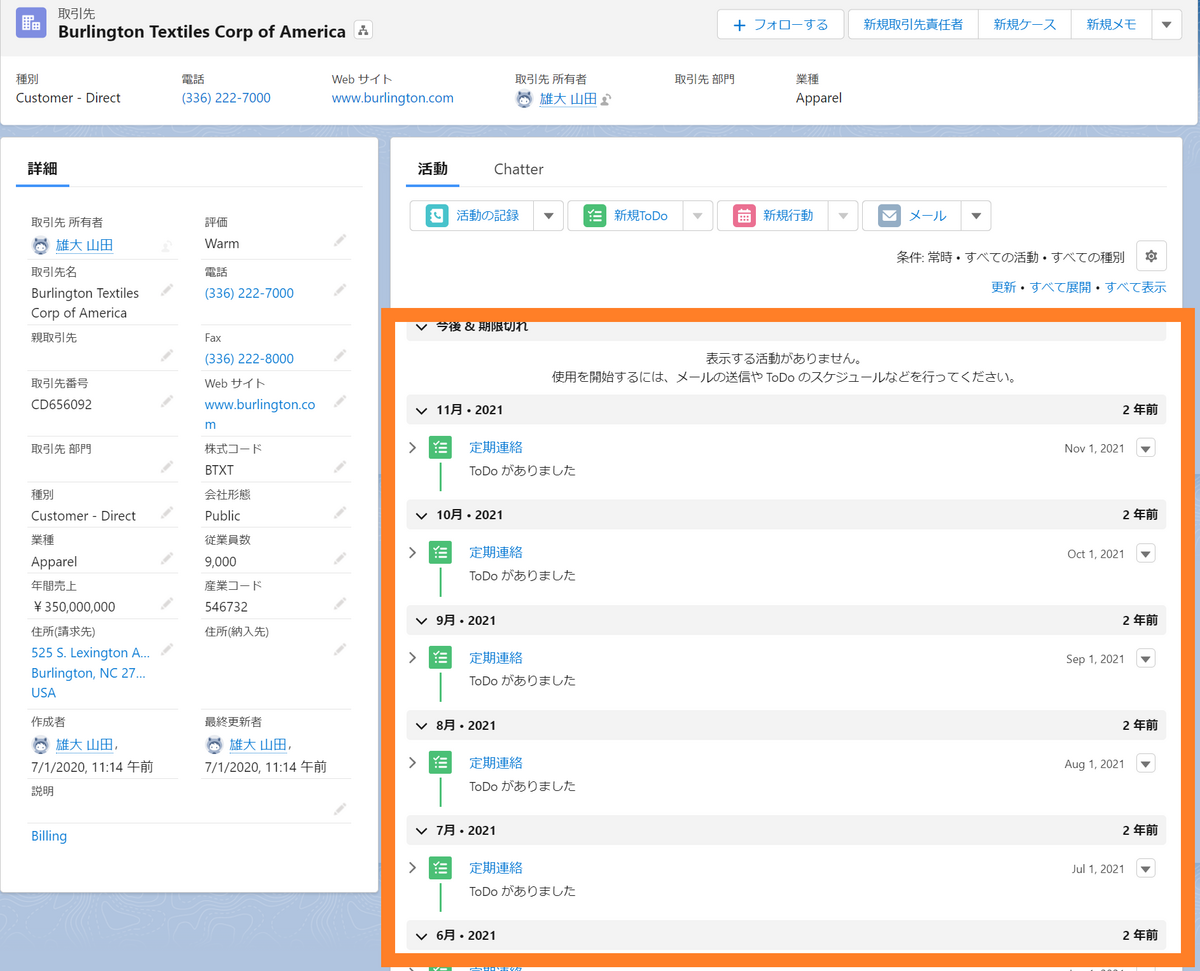Click the フォローする button
Screen dimensions: 1200x971
780,25
